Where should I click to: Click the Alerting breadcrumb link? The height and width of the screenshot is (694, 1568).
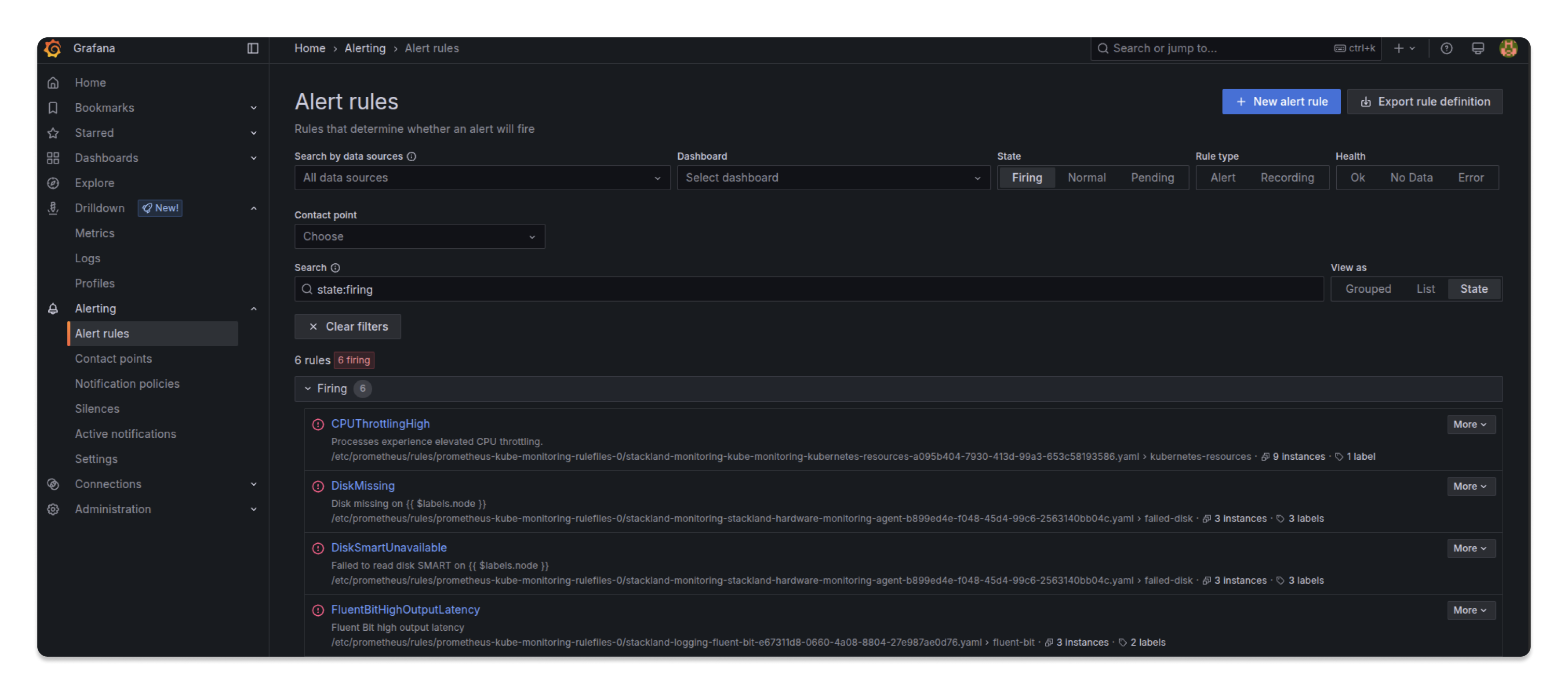pos(365,48)
